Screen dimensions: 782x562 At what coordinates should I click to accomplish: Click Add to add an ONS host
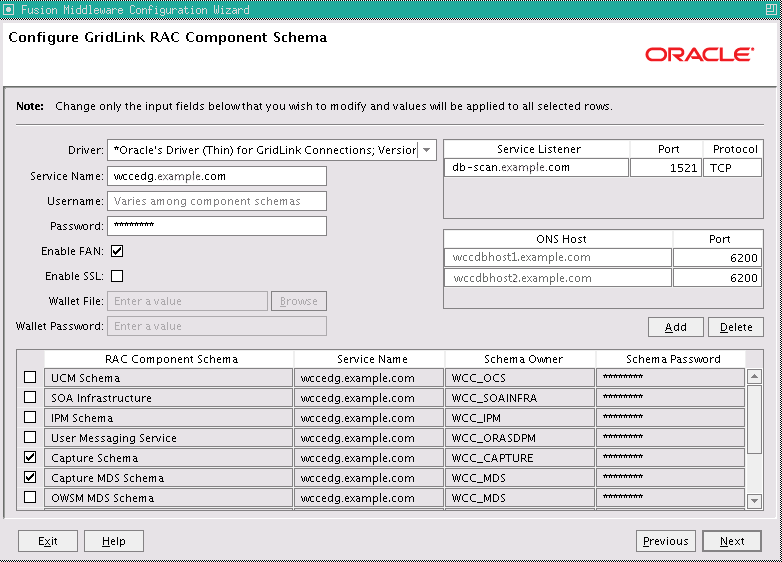676,327
